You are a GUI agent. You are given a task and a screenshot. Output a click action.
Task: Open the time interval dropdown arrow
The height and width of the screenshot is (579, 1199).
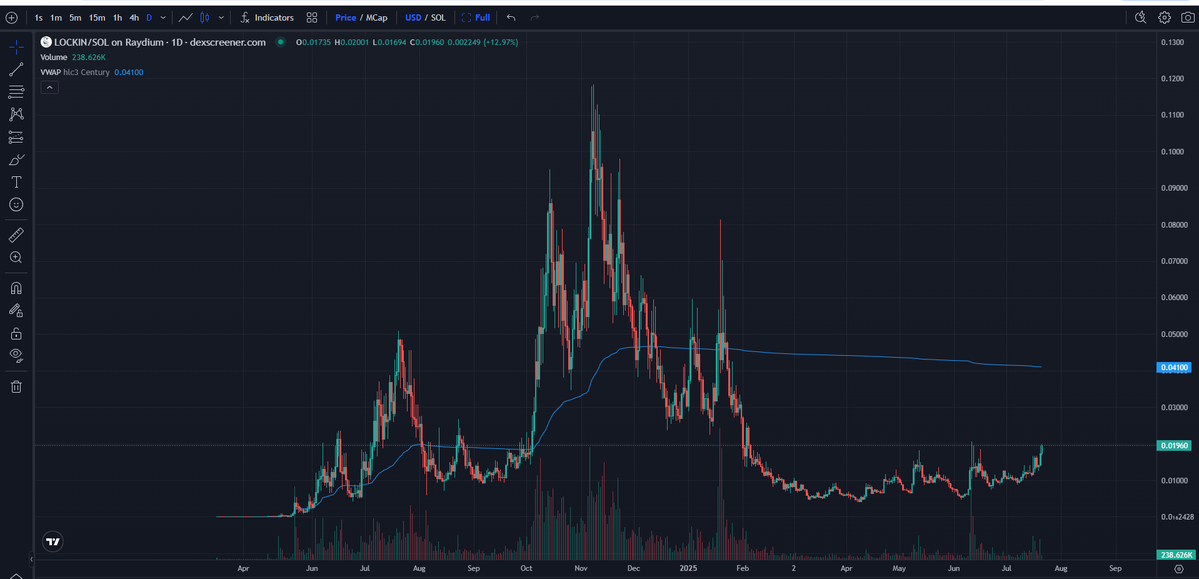[x=163, y=17]
